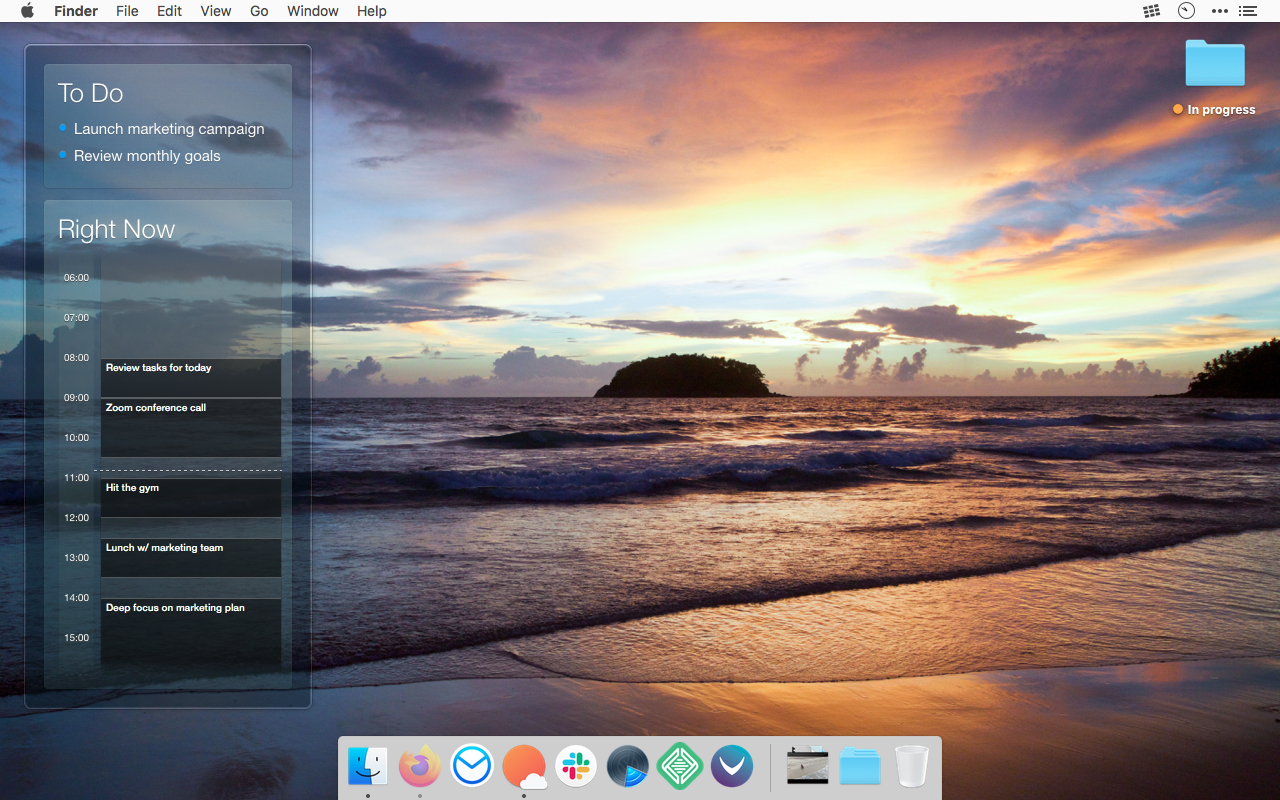
Task: Open Finder from the Dock
Action: pyautogui.click(x=368, y=767)
